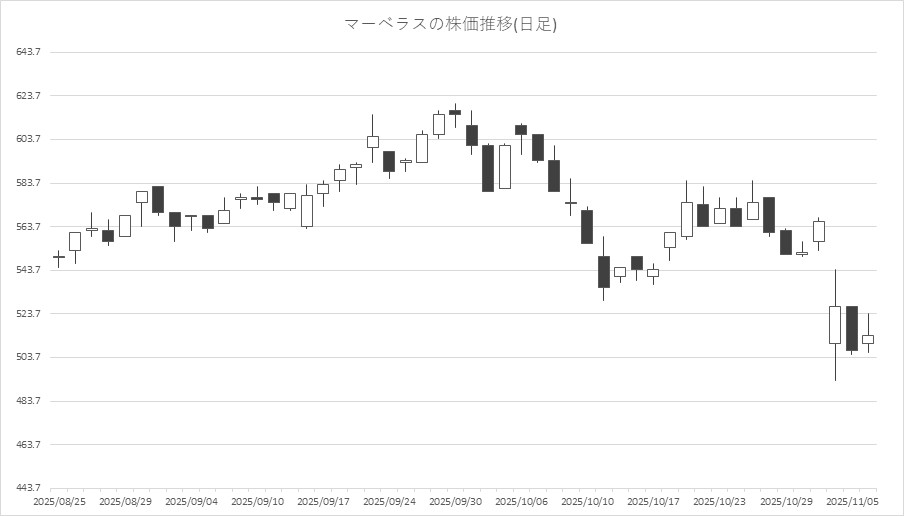The width and height of the screenshot is (904, 516).
Task: Select the last candlestick at far right
Action: [868, 339]
